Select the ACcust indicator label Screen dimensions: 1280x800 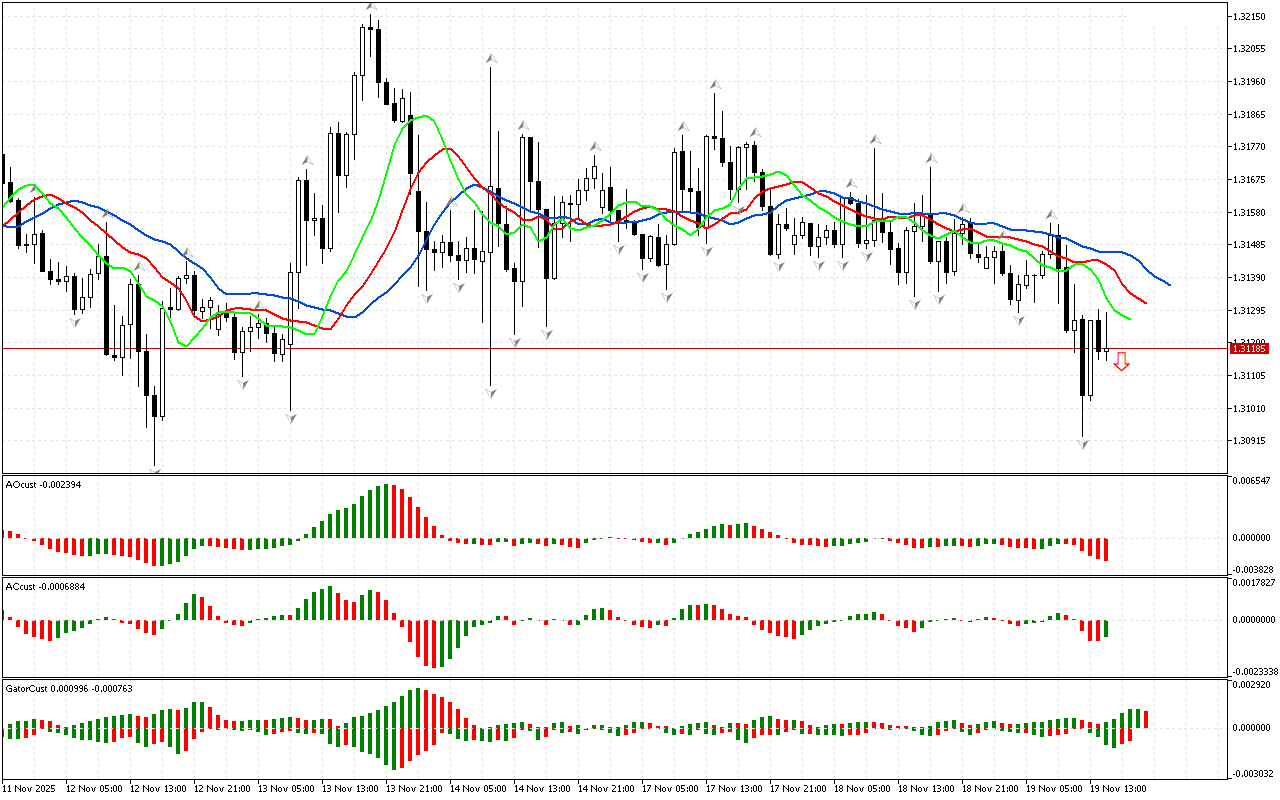[x=42, y=586]
